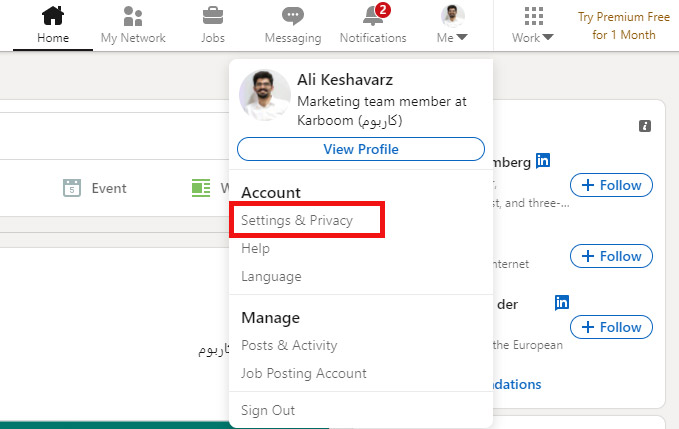Click Sign Out

click(x=268, y=410)
